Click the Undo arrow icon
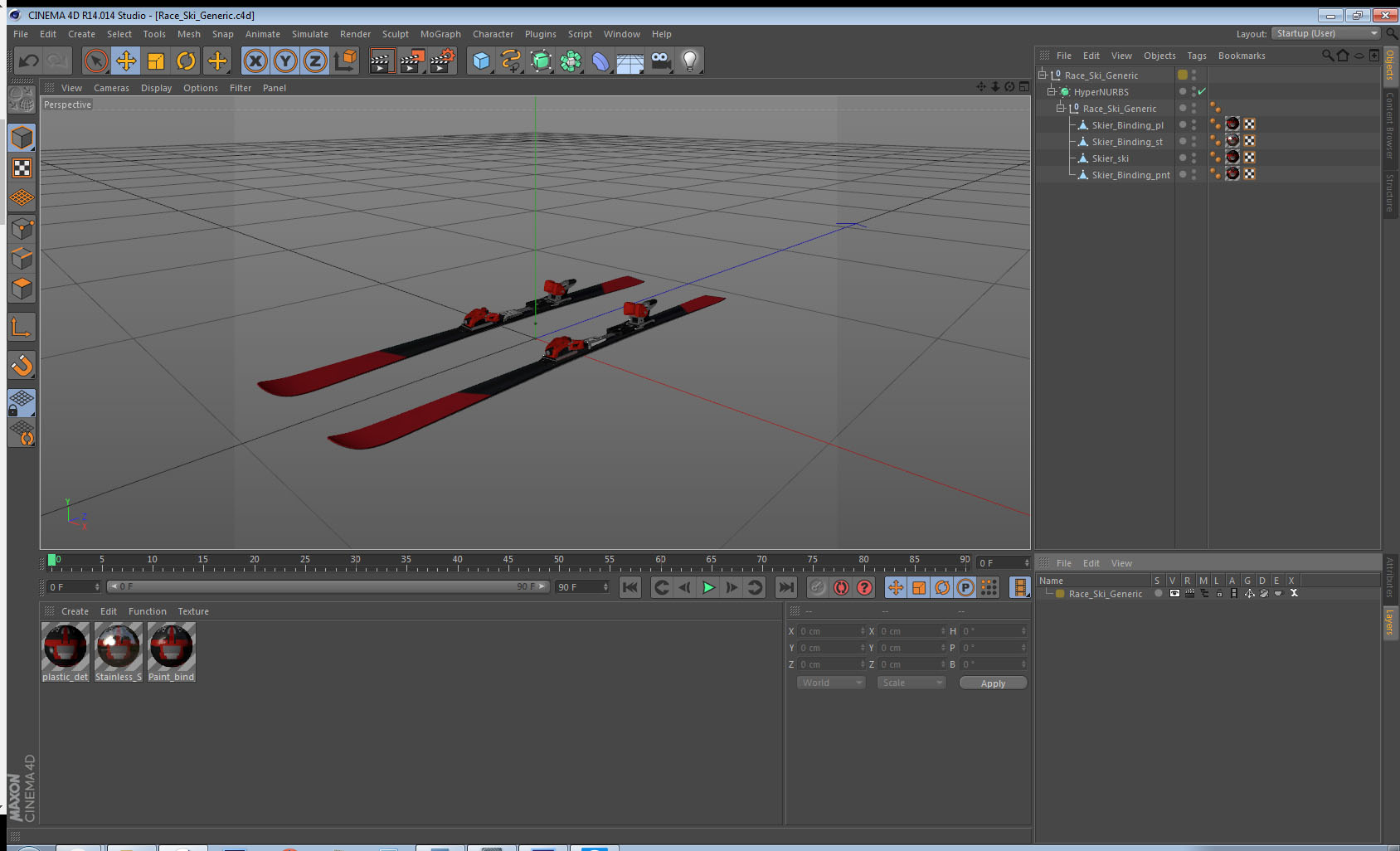The image size is (1400, 851). coord(28,61)
